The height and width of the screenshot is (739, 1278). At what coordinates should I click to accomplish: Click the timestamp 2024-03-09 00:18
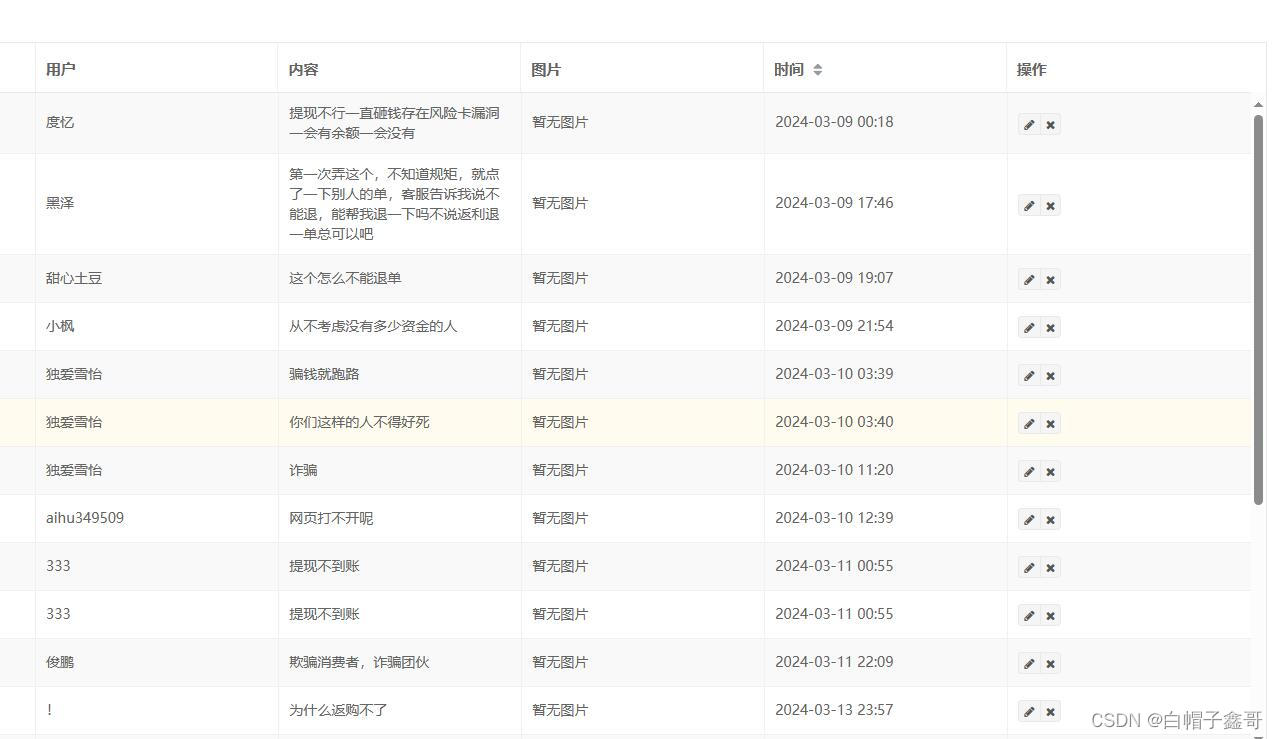(x=834, y=122)
